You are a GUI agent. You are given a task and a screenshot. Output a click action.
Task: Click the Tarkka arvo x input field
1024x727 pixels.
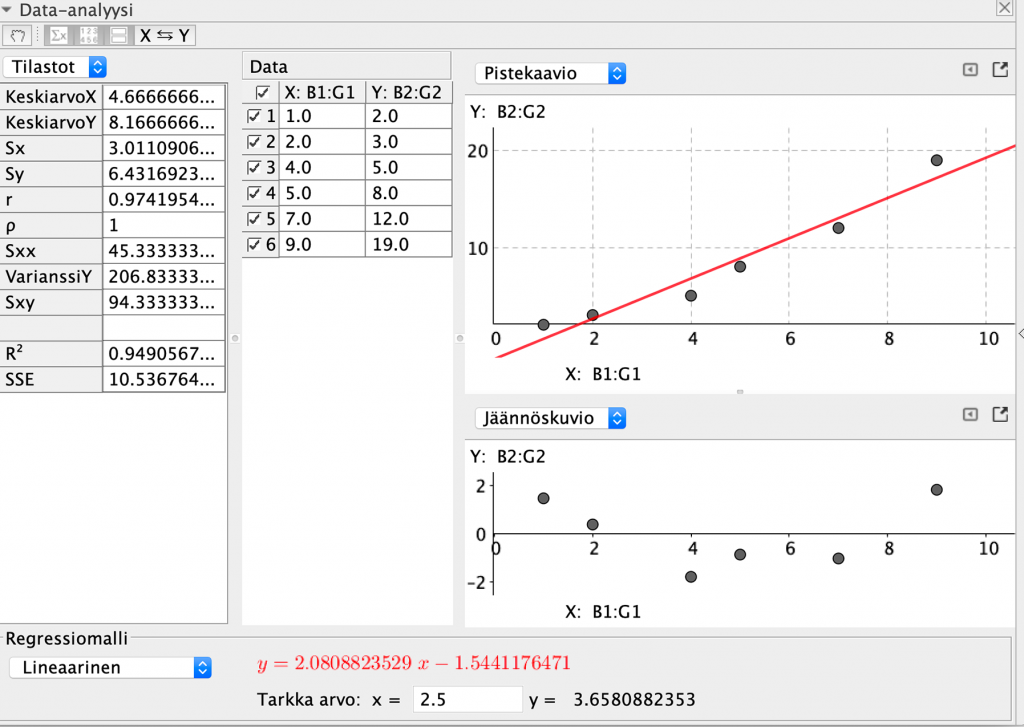point(468,700)
